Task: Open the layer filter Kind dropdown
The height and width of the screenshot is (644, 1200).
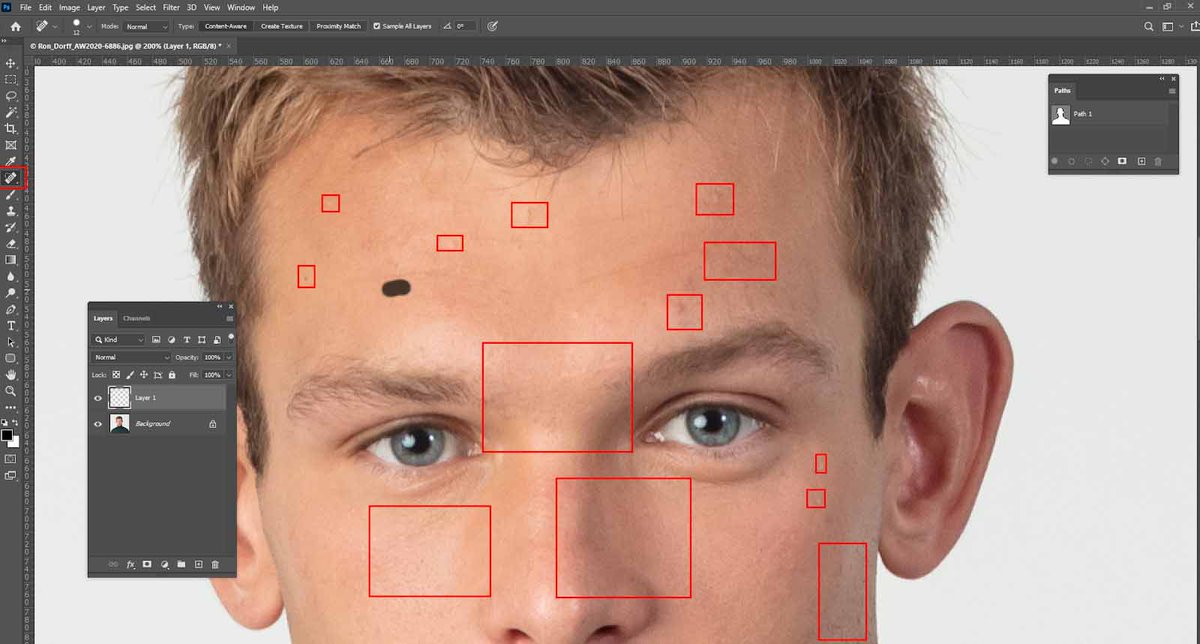Action: (118, 340)
